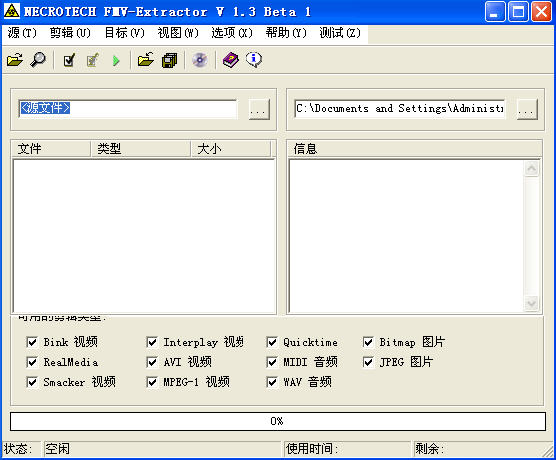Open the 目标(V) menu
Screen dimensions: 556x460
click(x=124, y=33)
